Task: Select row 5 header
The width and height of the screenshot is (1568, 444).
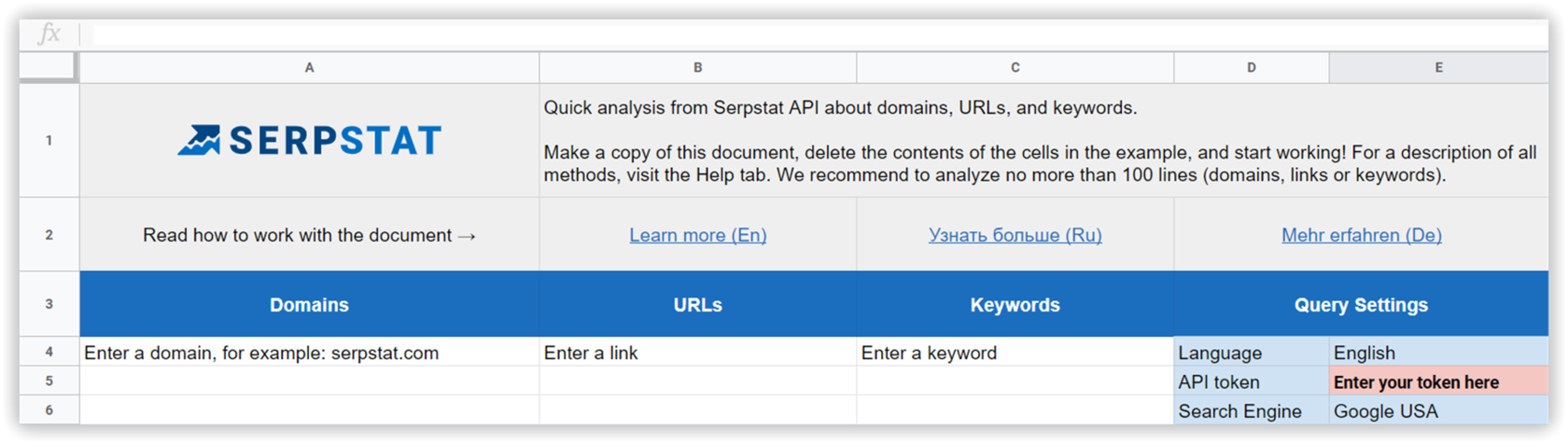Action: (x=49, y=381)
